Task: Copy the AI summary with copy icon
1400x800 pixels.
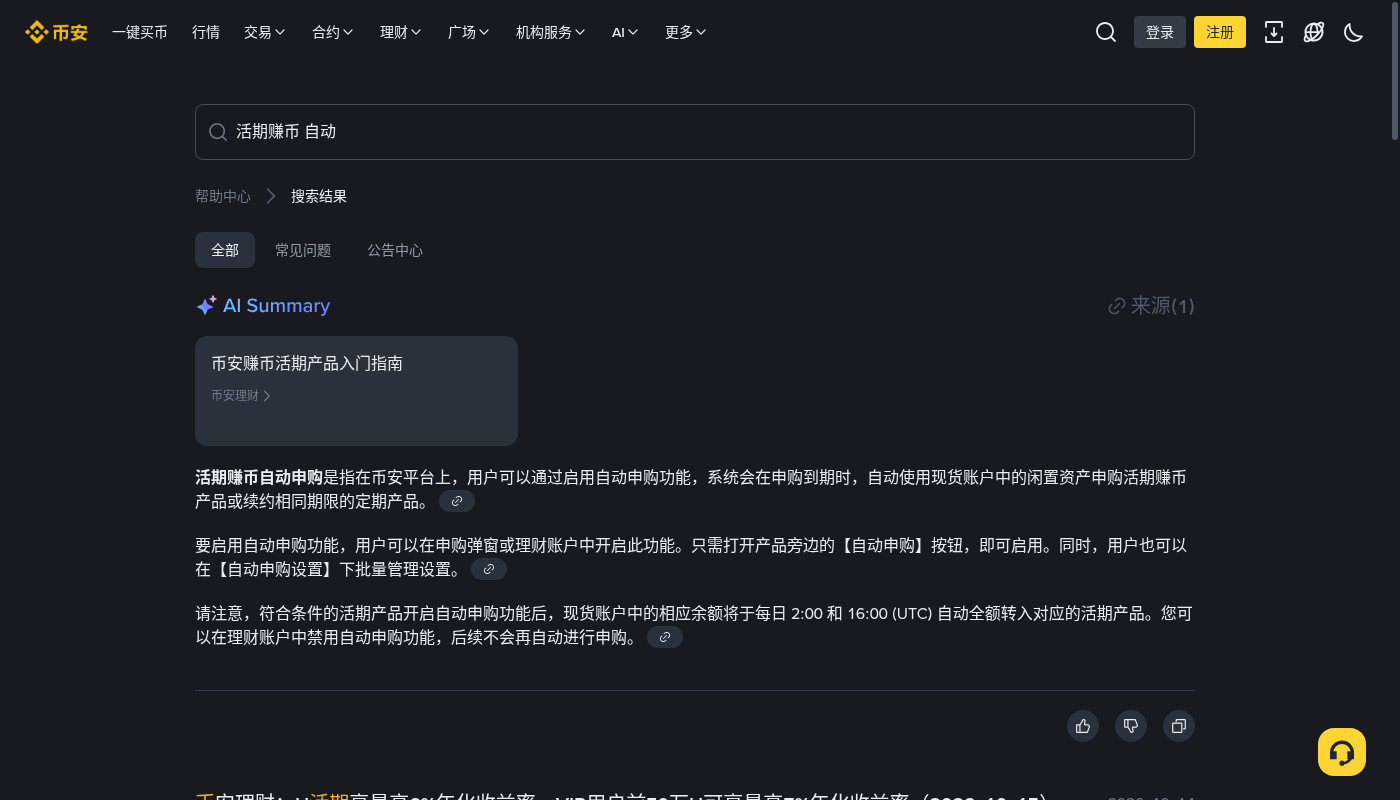Action: (x=1179, y=726)
